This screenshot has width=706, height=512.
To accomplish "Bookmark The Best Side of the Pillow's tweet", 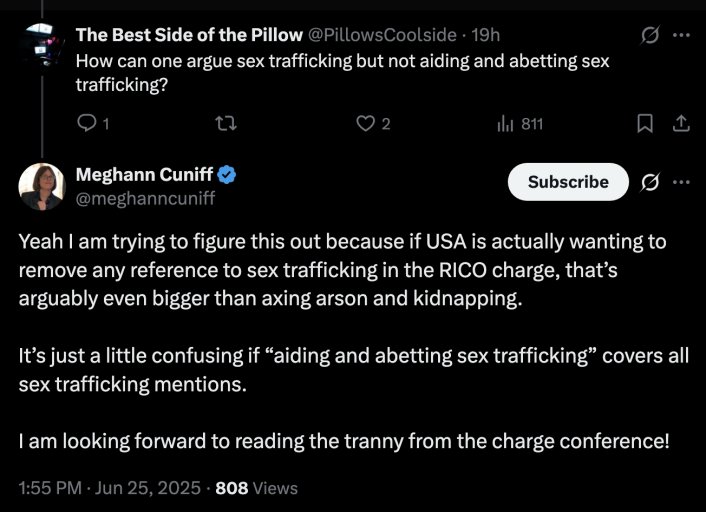I will 646,124.
